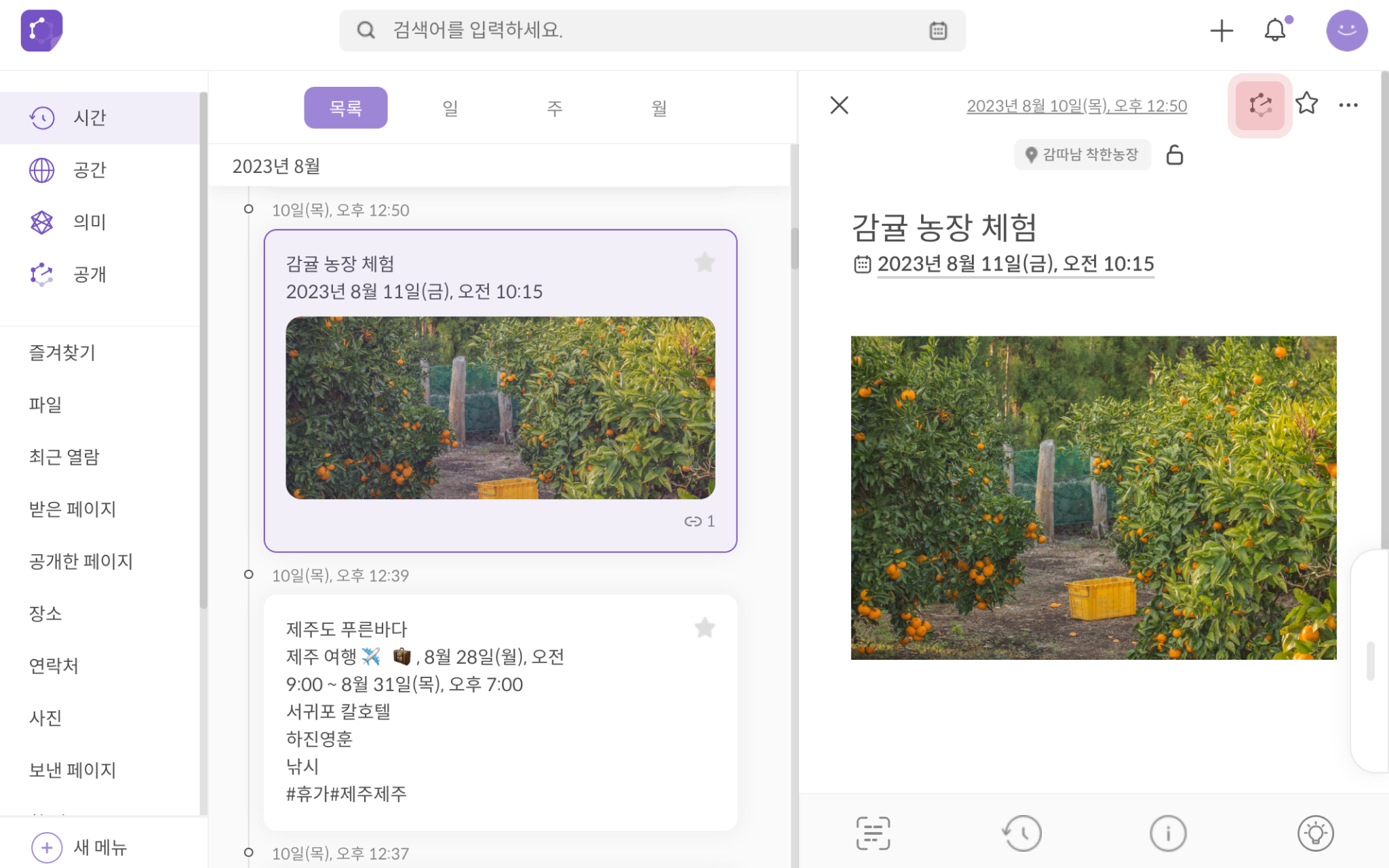Viewport: 1389px width, 868px height.
Task: Click timestamp 10일(목), 오후 12:39
Action: tap(340, 576)
